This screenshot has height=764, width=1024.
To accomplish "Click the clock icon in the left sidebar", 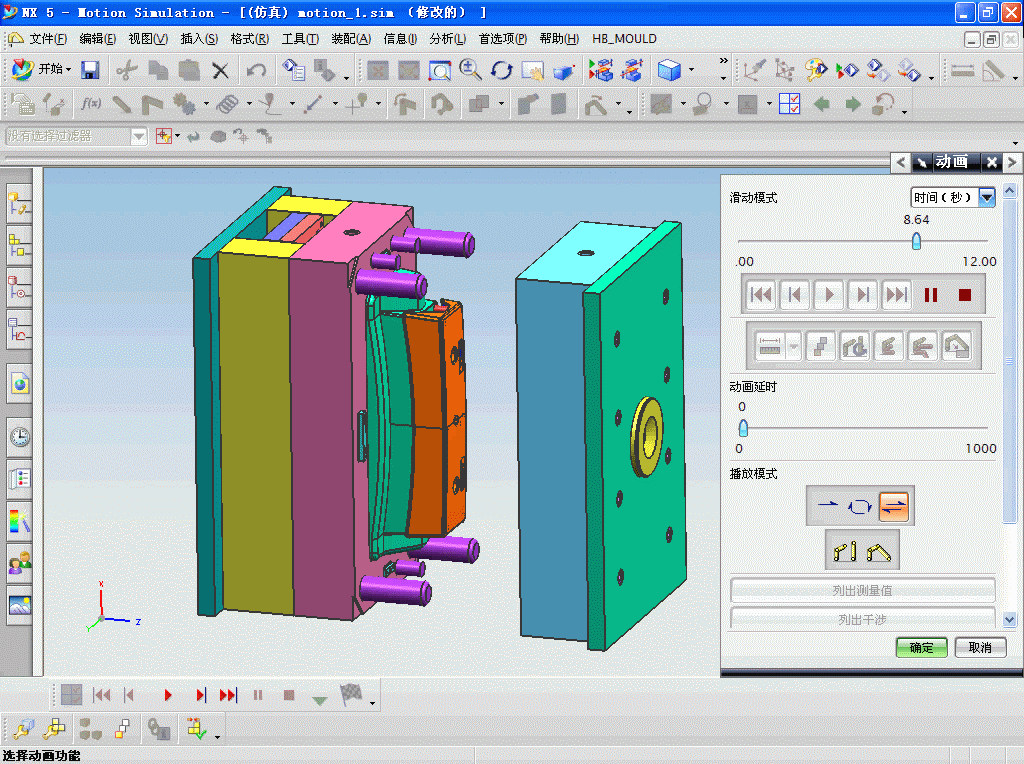I will click(20, 437).
